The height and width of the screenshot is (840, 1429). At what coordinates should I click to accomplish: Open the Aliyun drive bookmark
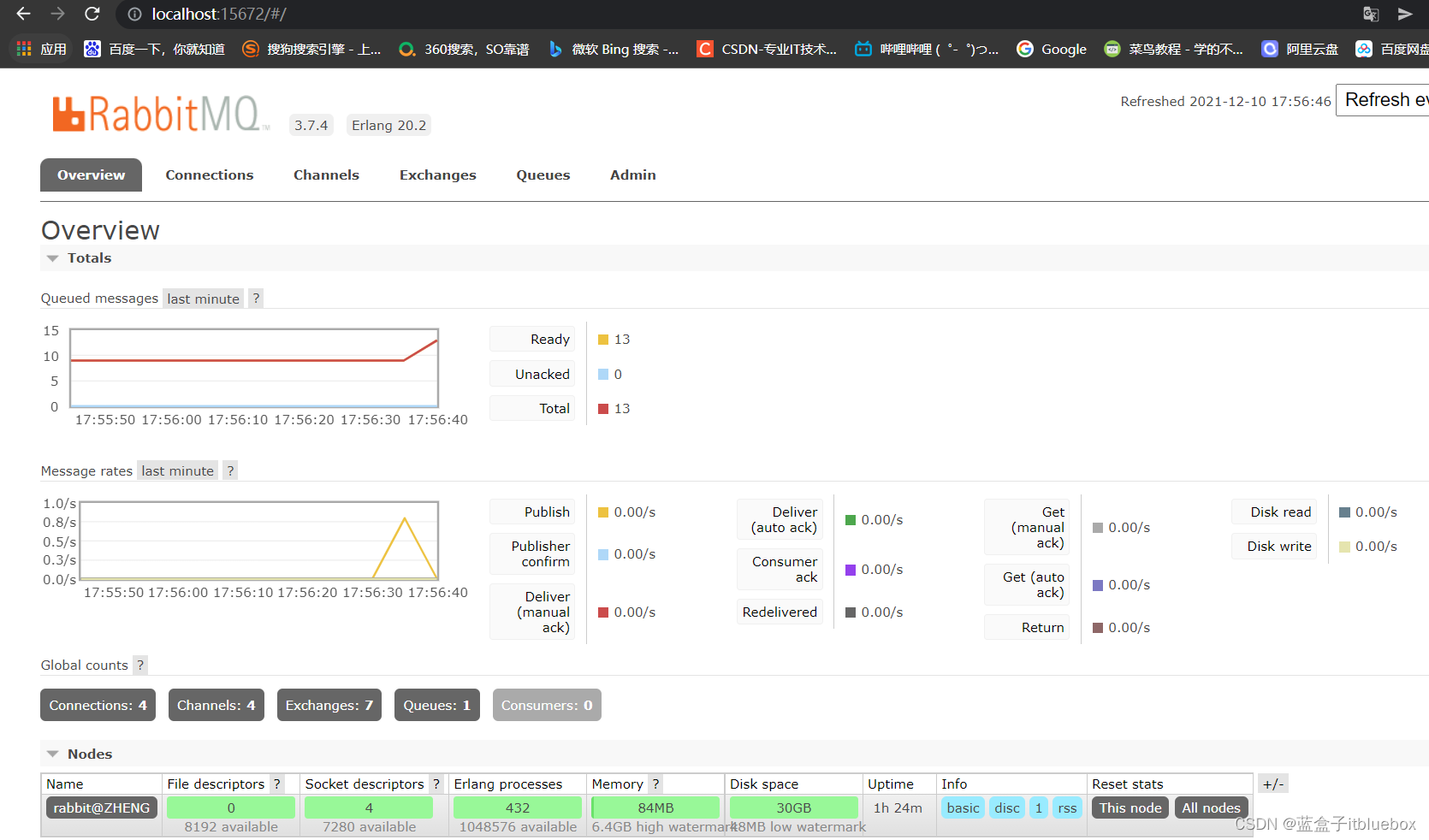pos(1300,49)
